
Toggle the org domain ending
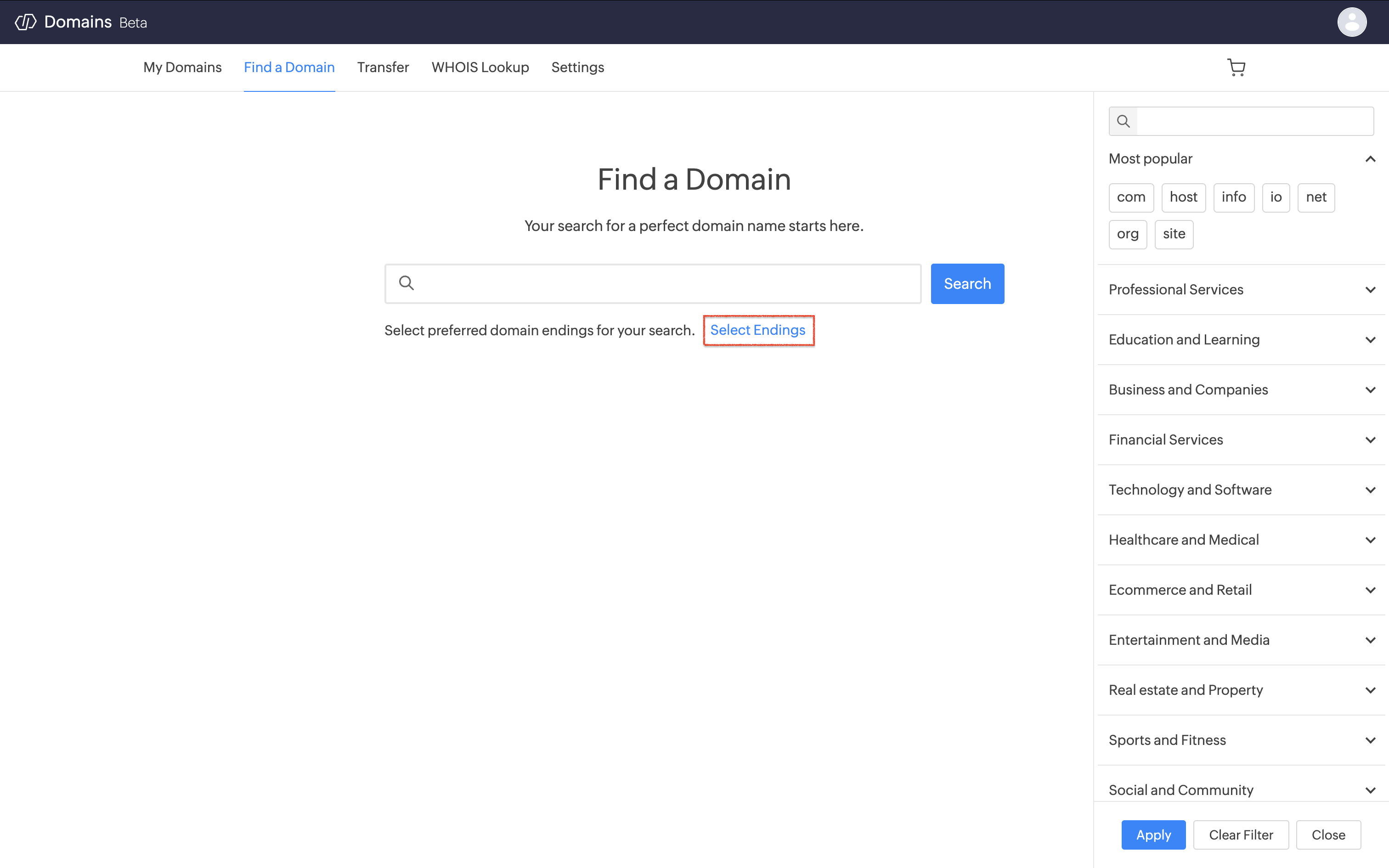(1127, 234)
